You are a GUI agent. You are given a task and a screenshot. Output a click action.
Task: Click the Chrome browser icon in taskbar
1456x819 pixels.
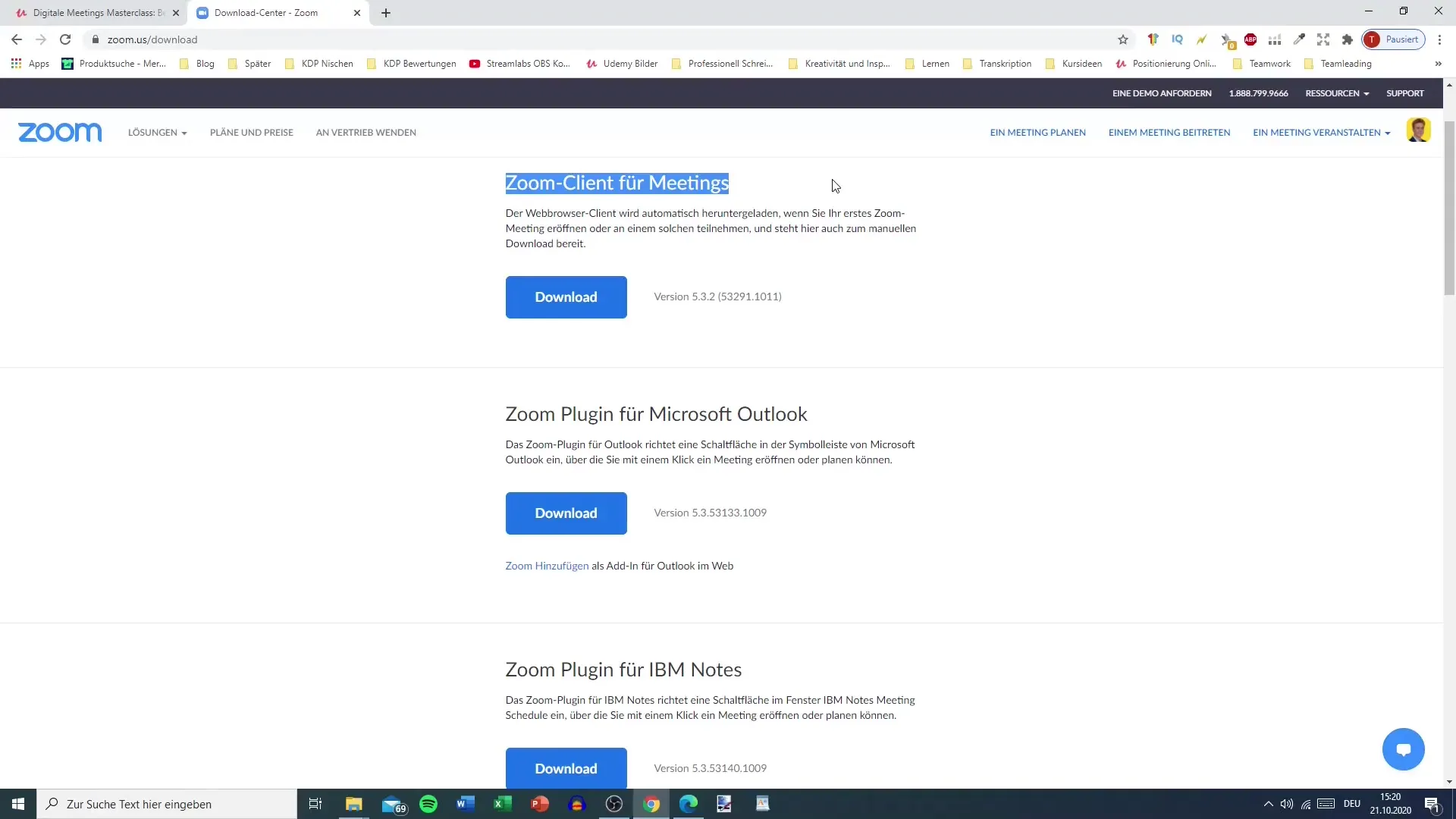651,804
